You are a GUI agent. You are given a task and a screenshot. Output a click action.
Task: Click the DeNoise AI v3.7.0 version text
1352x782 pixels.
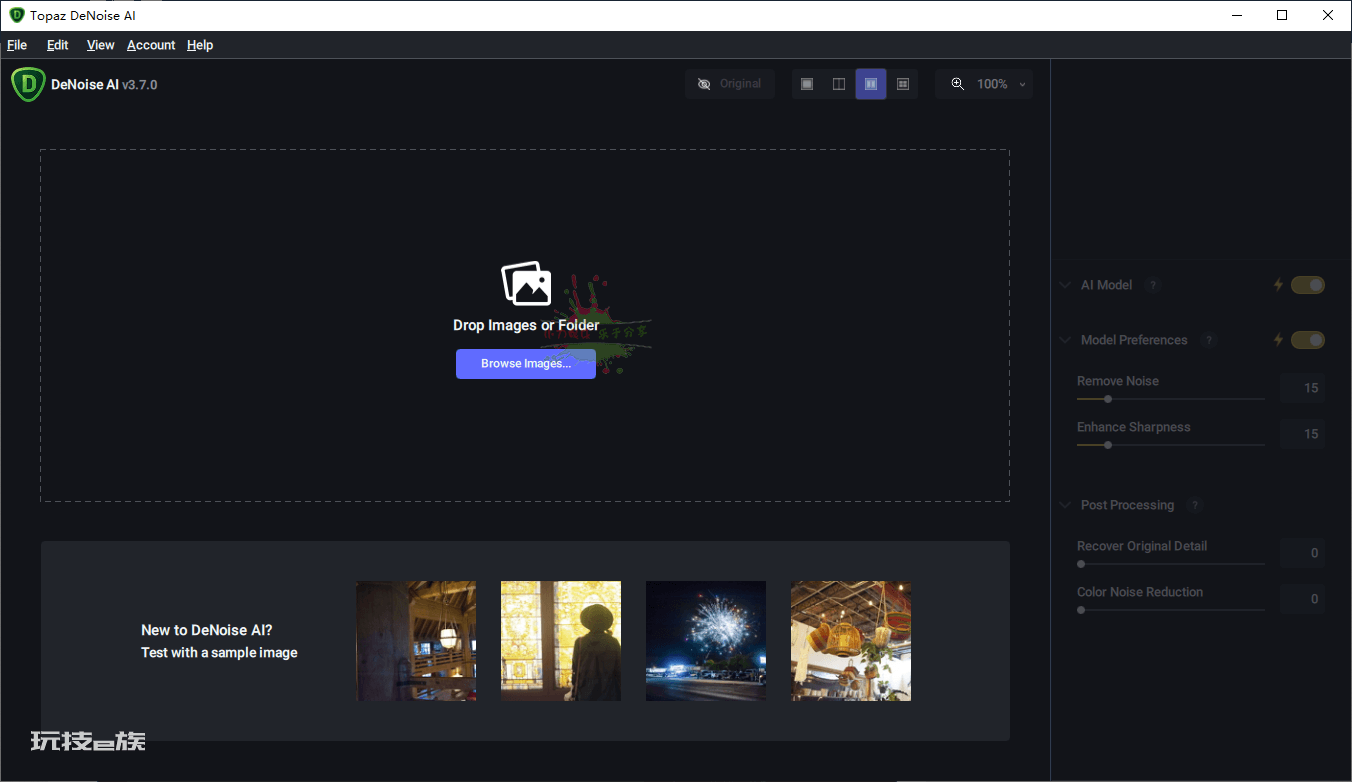click(x=104, y=85)
